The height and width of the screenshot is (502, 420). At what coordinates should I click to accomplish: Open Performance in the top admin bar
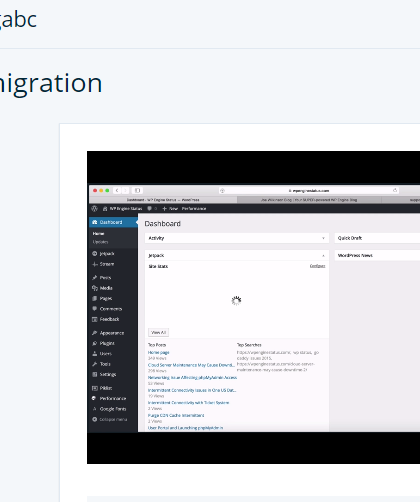[x=194, y=209]
